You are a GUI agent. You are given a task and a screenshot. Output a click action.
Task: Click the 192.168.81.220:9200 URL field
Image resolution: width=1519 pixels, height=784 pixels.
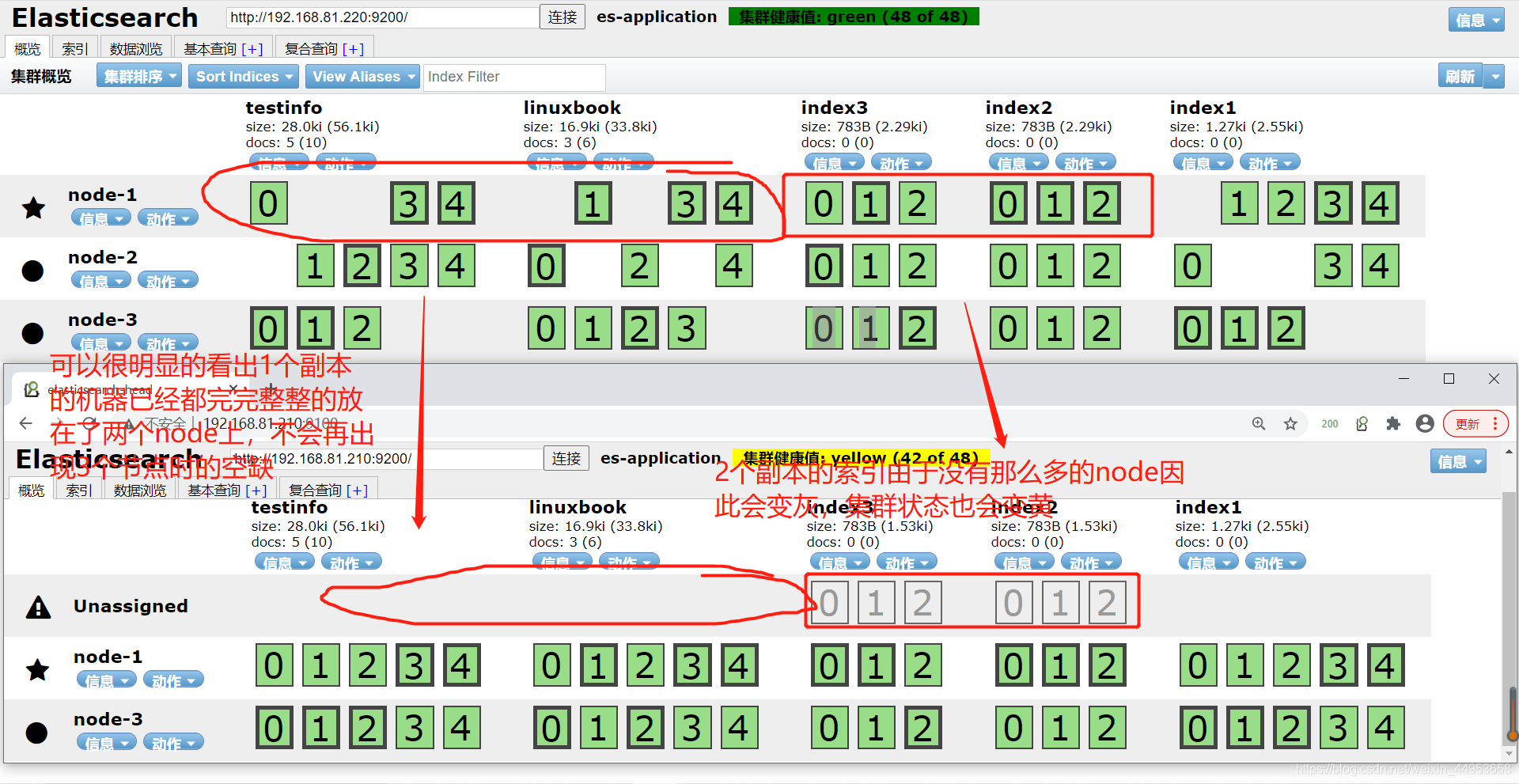click(x=382, y=17)
